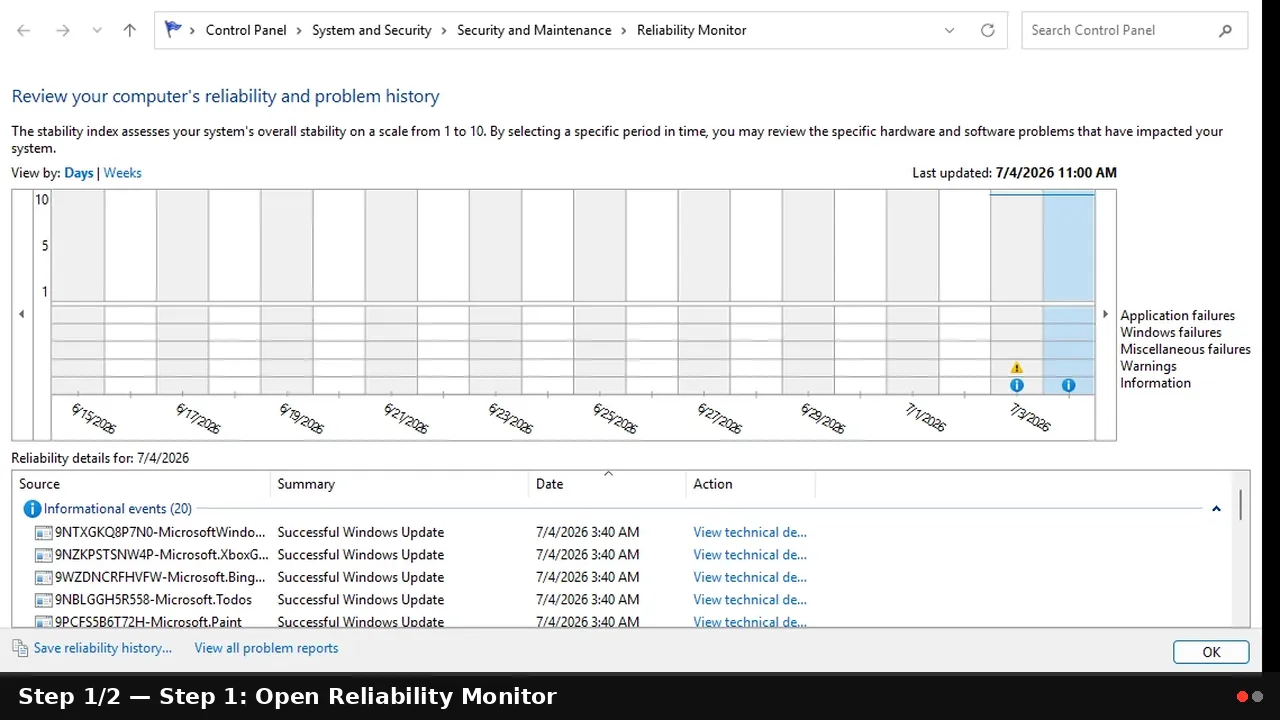Click Save reliability history link

point(102,648)
